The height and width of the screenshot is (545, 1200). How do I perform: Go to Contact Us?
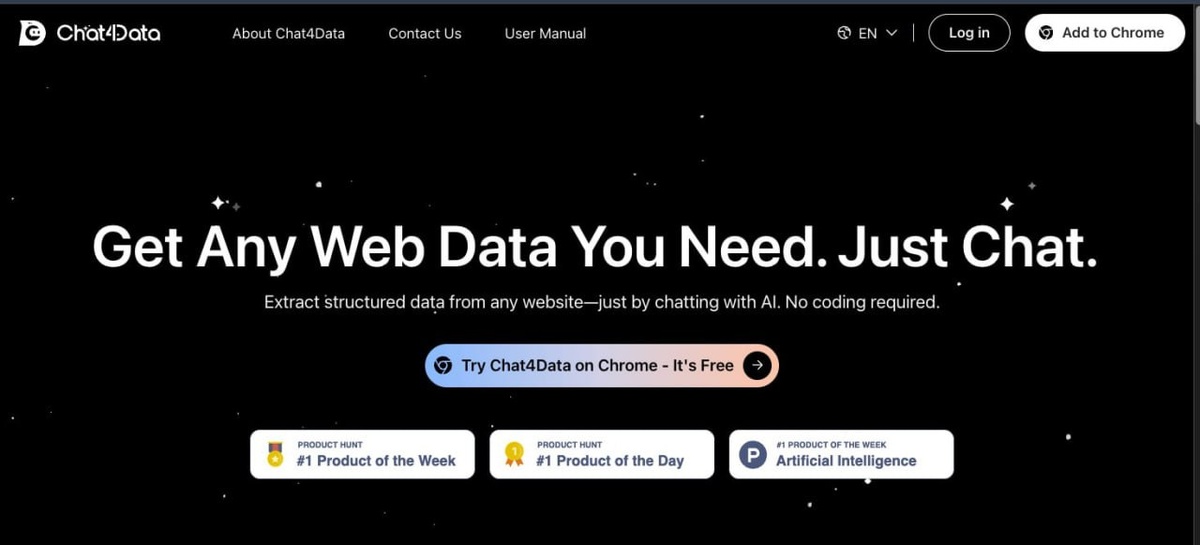[425, 33]
